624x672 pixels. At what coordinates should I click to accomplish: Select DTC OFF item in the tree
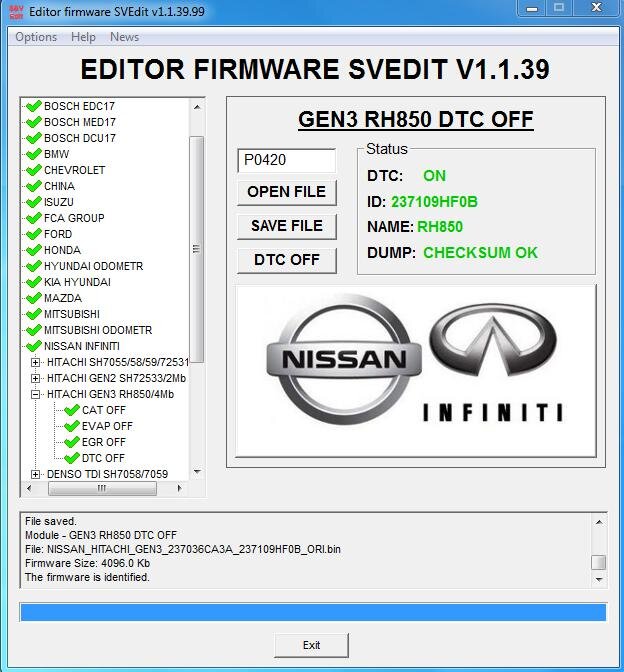coord(103,458)
